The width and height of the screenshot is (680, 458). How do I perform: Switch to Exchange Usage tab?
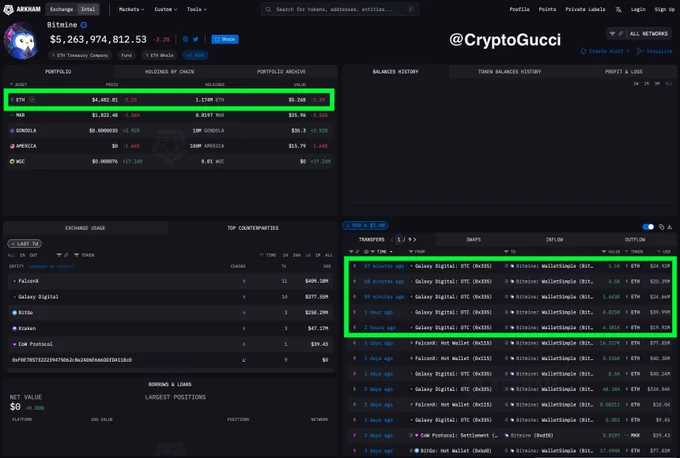[x=85, y=228]
